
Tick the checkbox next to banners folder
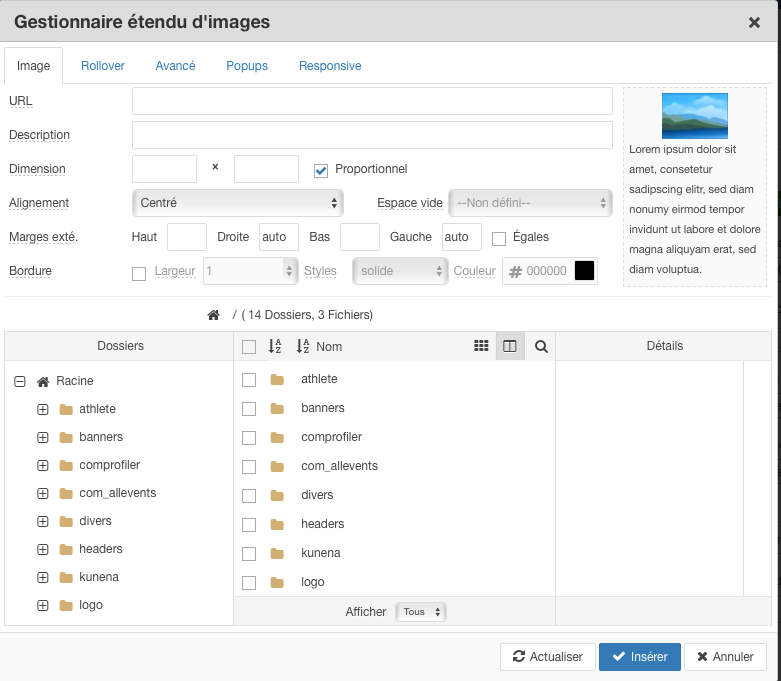pyautogui.click(x=249, y=408)
